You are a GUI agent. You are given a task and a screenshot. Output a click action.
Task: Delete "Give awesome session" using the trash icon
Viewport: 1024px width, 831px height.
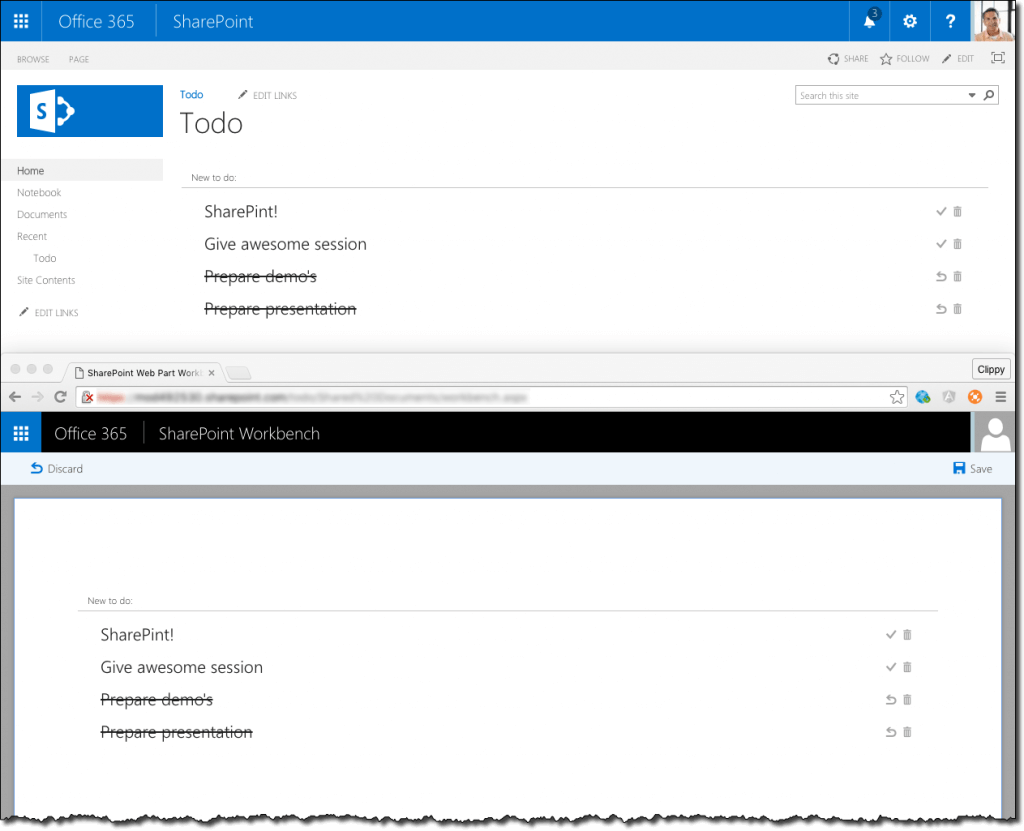957,244
